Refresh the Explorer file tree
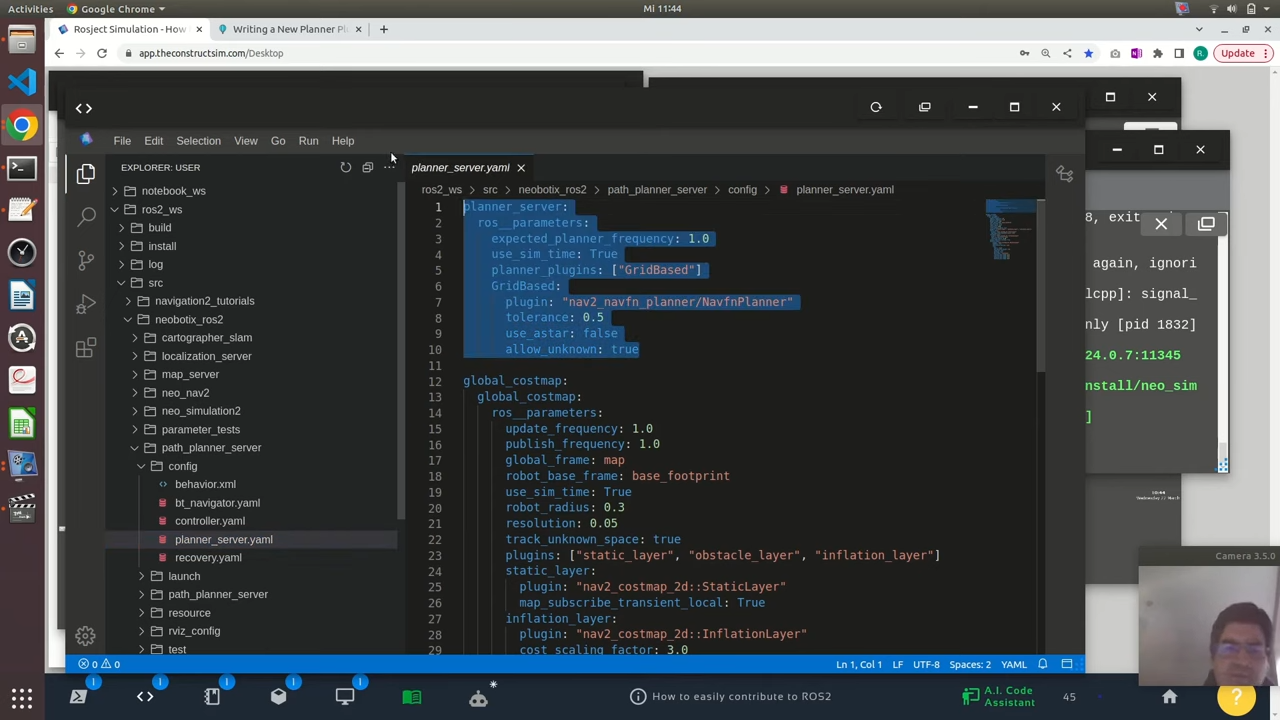 [x=345, y=167]
